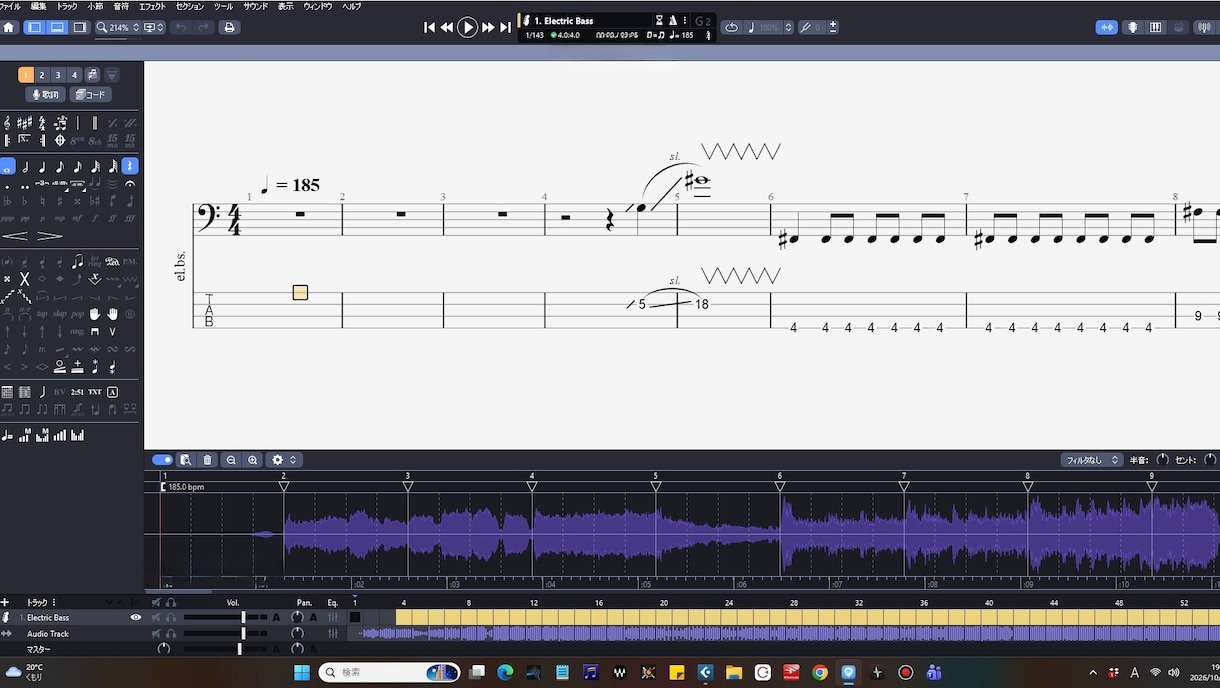
Task: Select the tap effect
Action: click(x=42, y=314)
